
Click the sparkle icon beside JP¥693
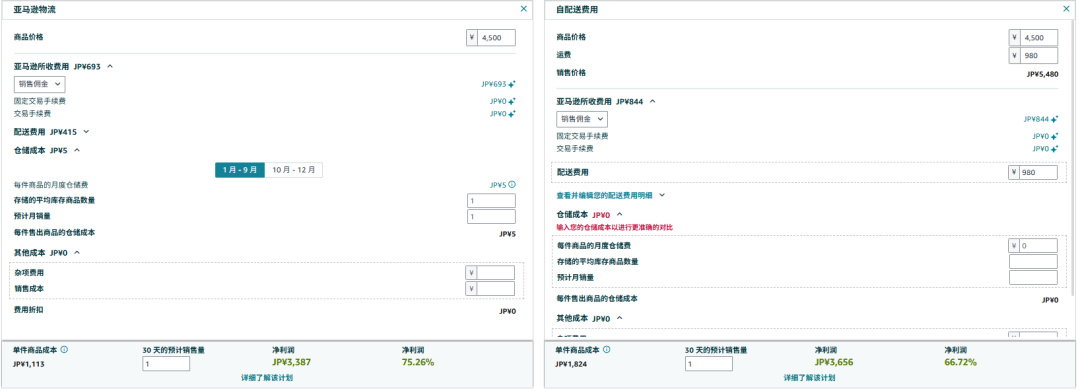tap(512, 85)
